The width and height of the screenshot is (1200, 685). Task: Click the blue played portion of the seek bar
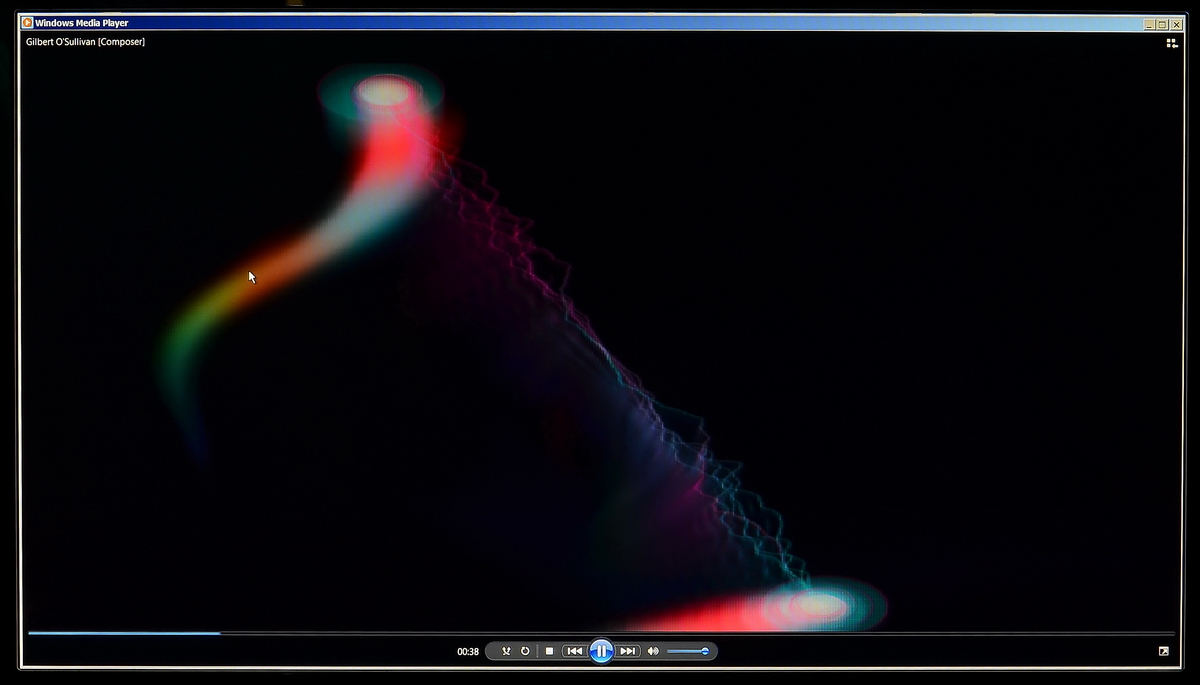pos(120,632)
